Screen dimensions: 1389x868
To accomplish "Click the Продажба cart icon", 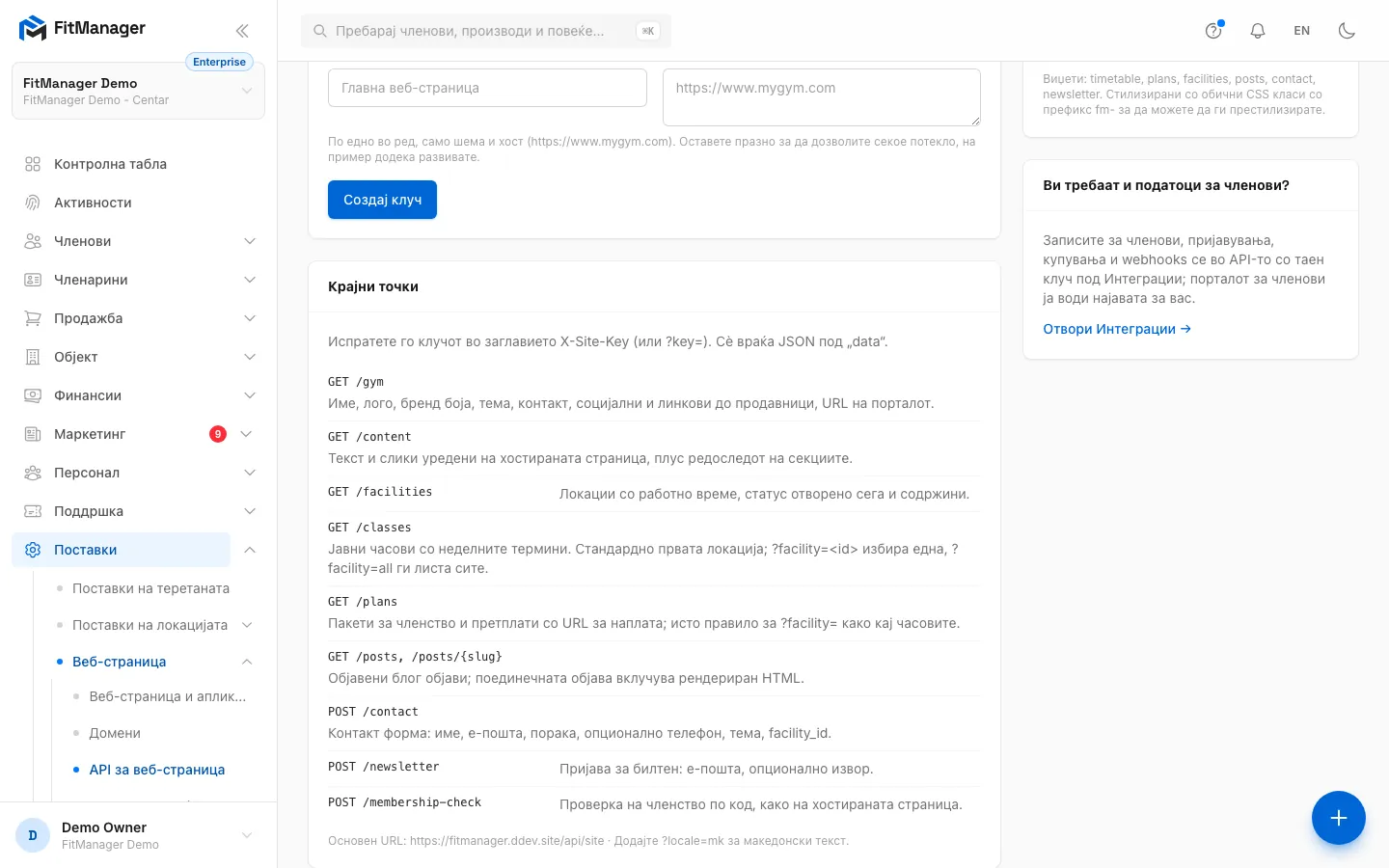I will click(33, 318).
